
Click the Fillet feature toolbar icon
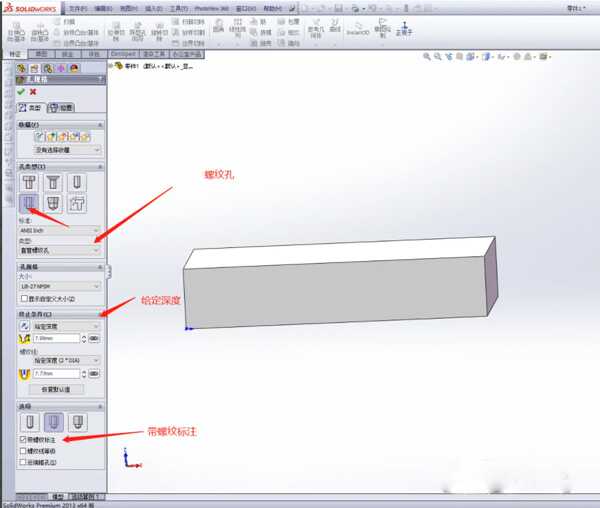coord(218,25)
